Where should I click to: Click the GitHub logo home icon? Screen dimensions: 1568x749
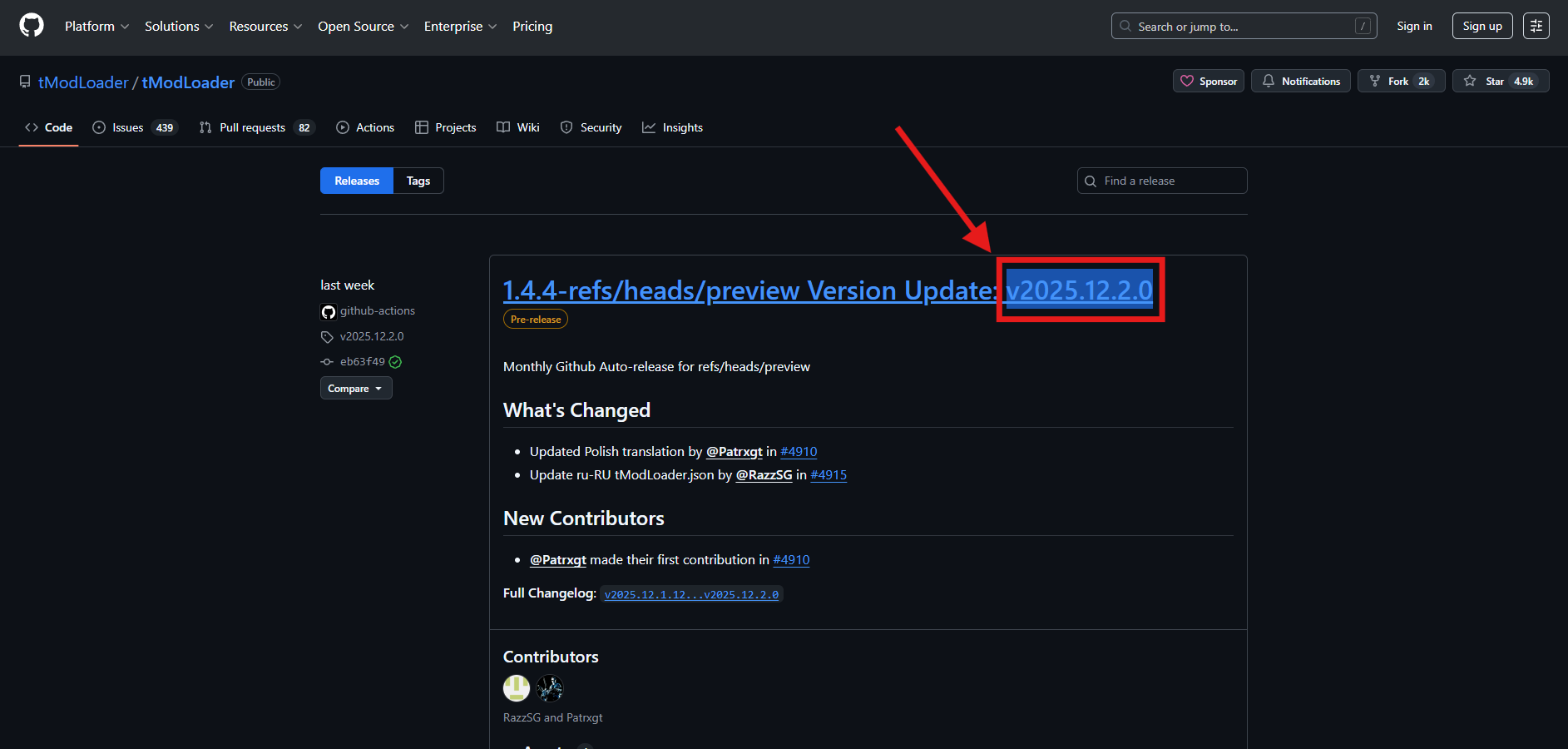(32, 26)
